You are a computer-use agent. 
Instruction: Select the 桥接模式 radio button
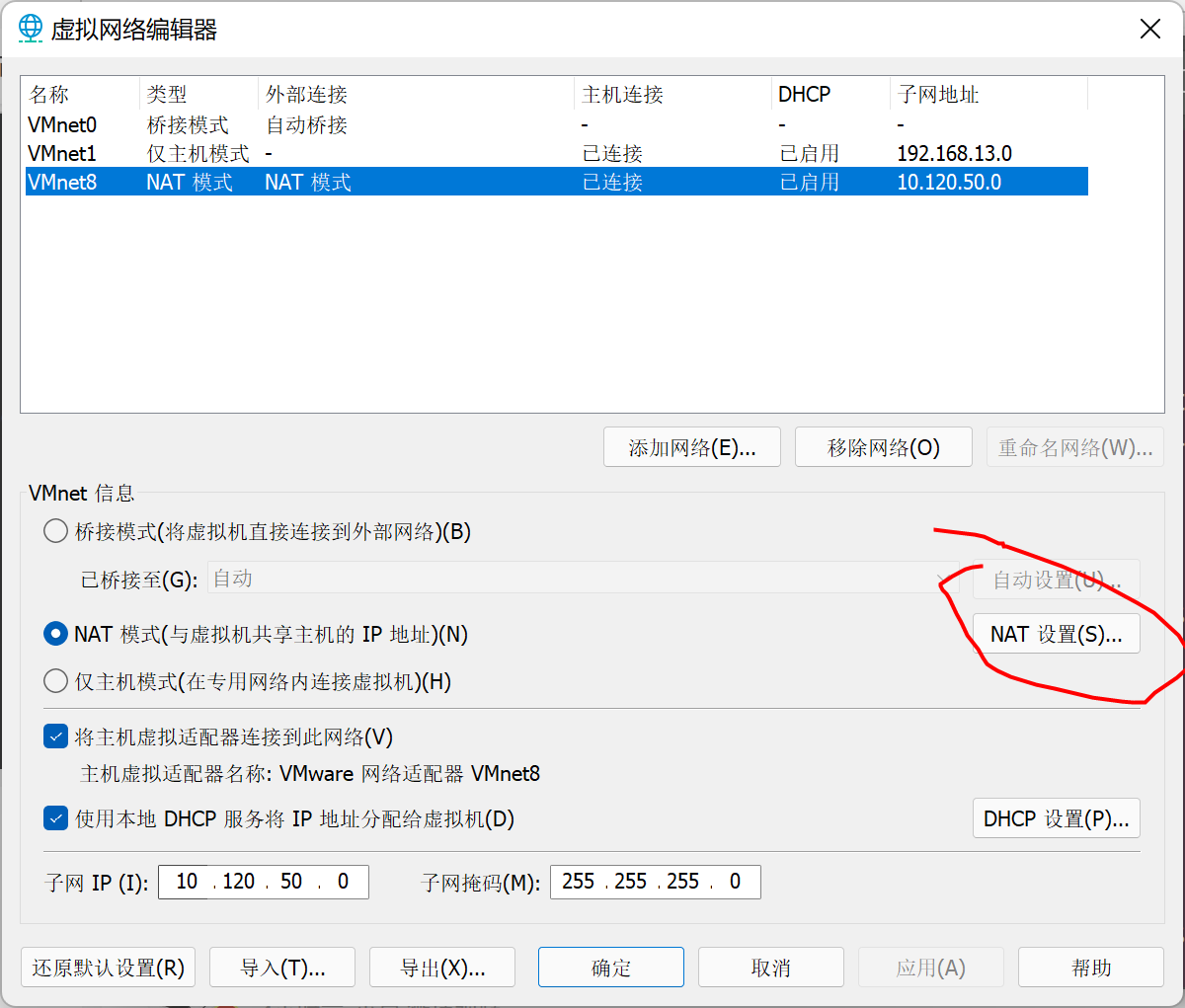(56, 532)
